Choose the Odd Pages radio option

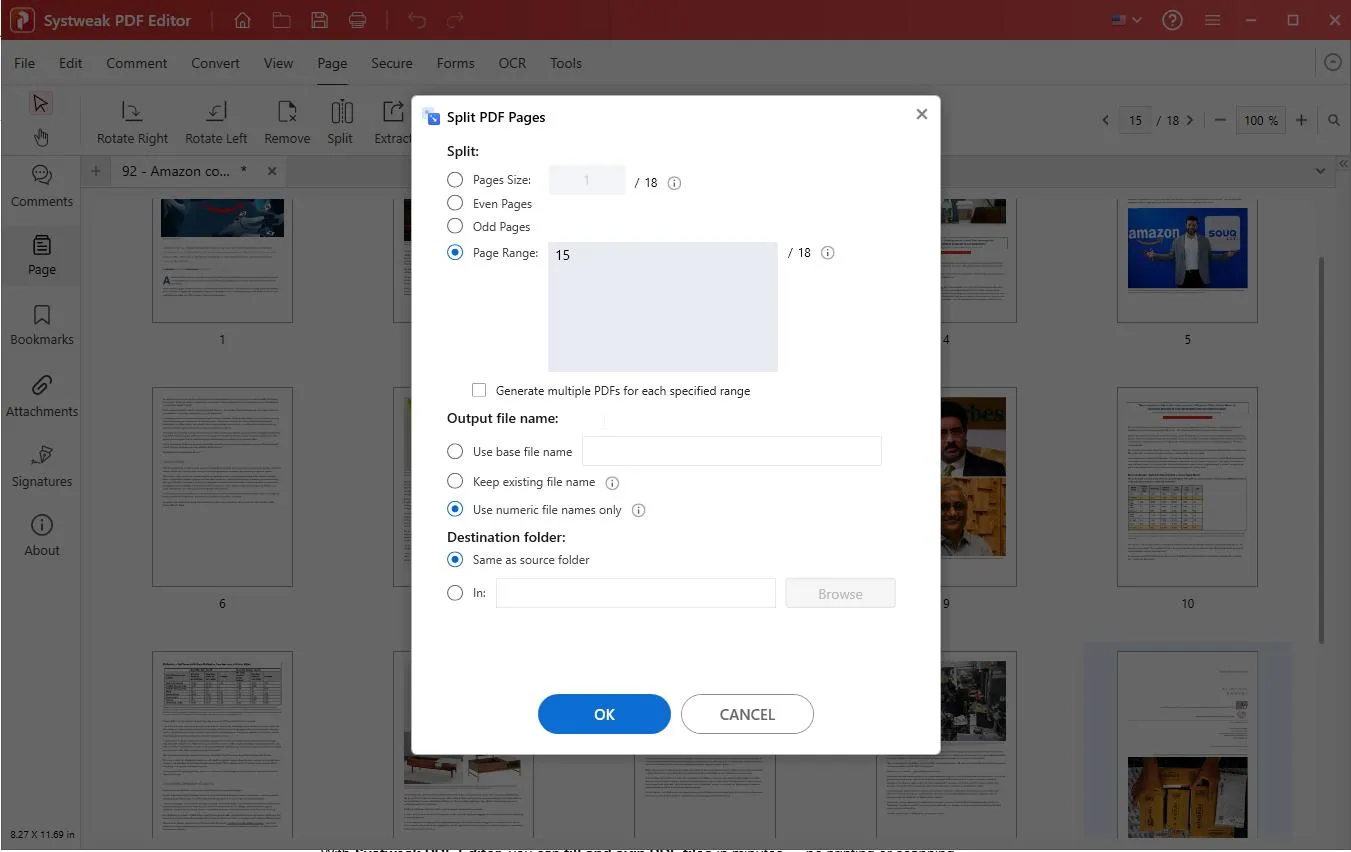point(455,226)
